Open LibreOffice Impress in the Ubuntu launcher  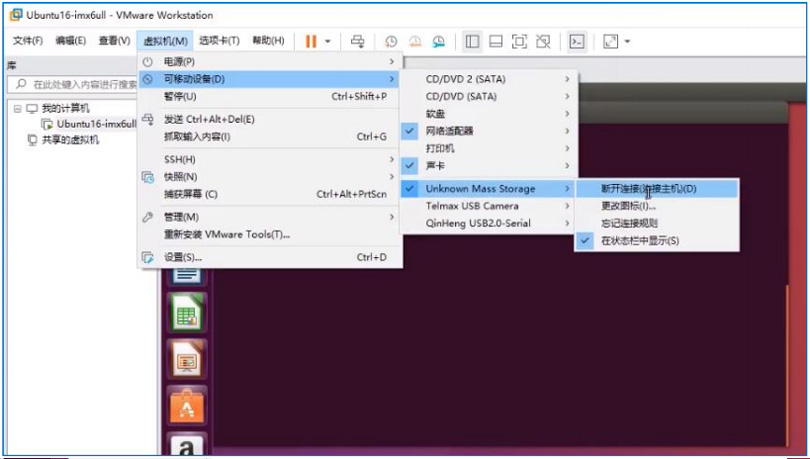(x=186, y=359)
